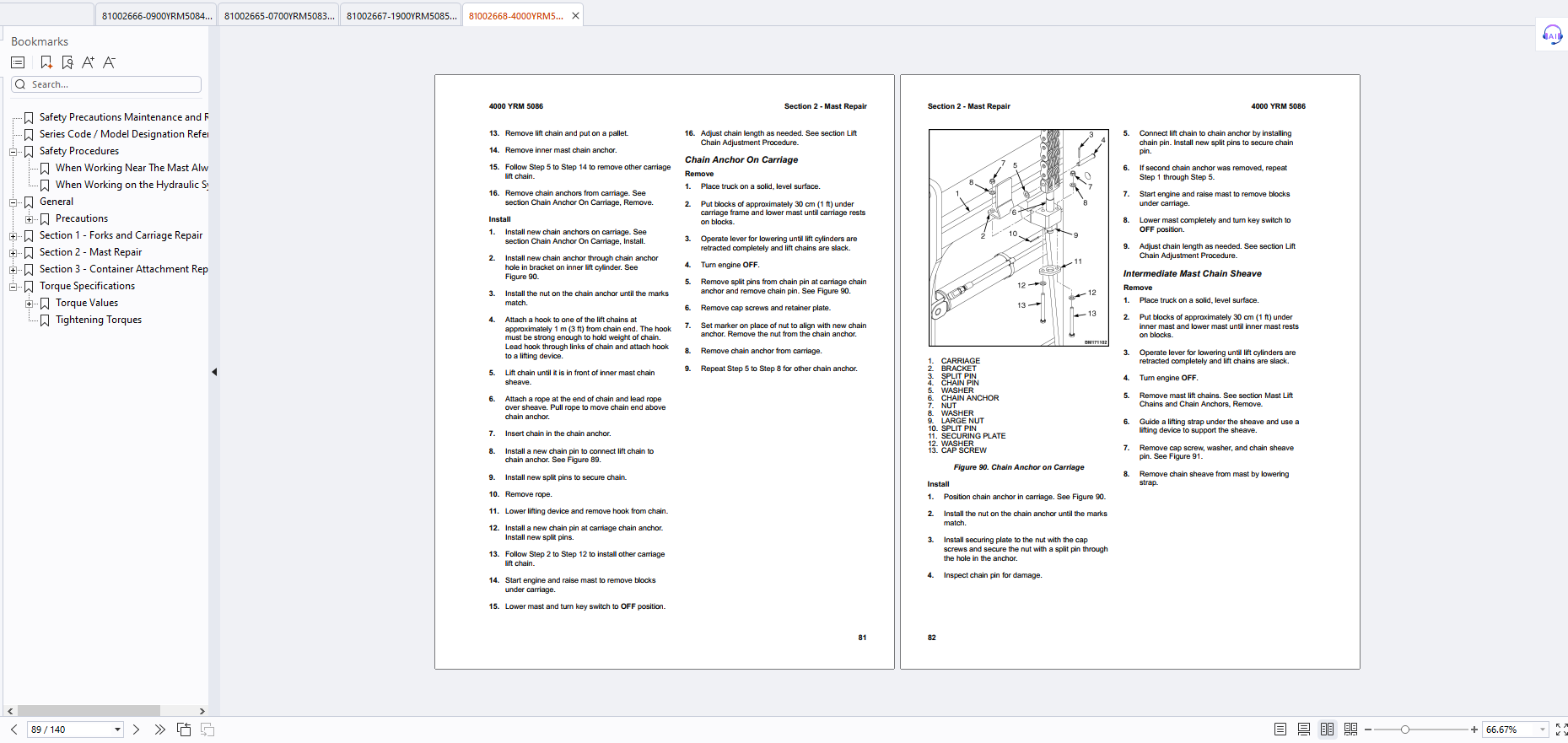
Task: Open the bookmark options list icon
Action: tap(18, 62)
